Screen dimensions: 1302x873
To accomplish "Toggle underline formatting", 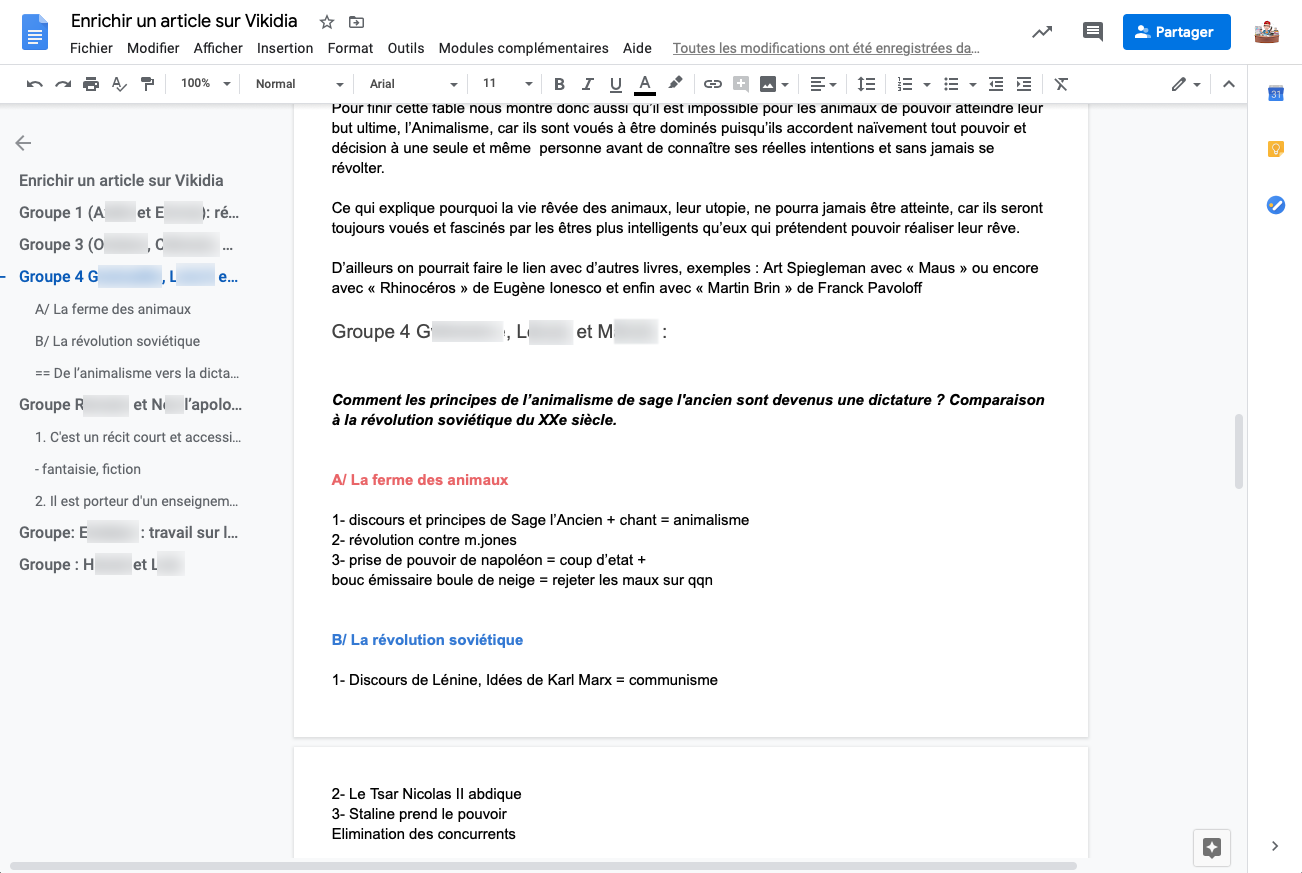I will pyautogui.click(x=616, y=84).
